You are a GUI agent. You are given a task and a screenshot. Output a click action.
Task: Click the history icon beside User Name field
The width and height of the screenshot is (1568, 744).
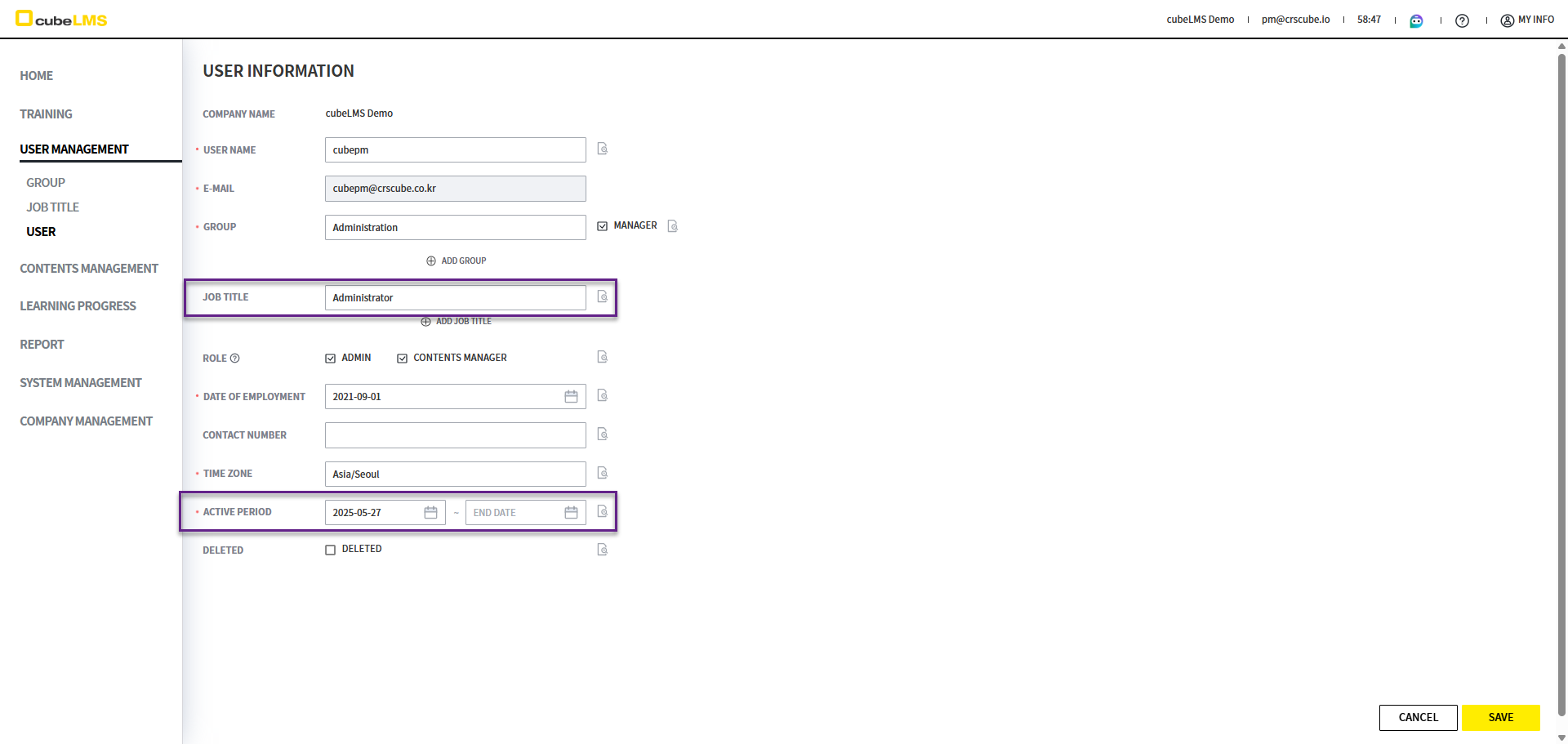click(x=602, y=149)
